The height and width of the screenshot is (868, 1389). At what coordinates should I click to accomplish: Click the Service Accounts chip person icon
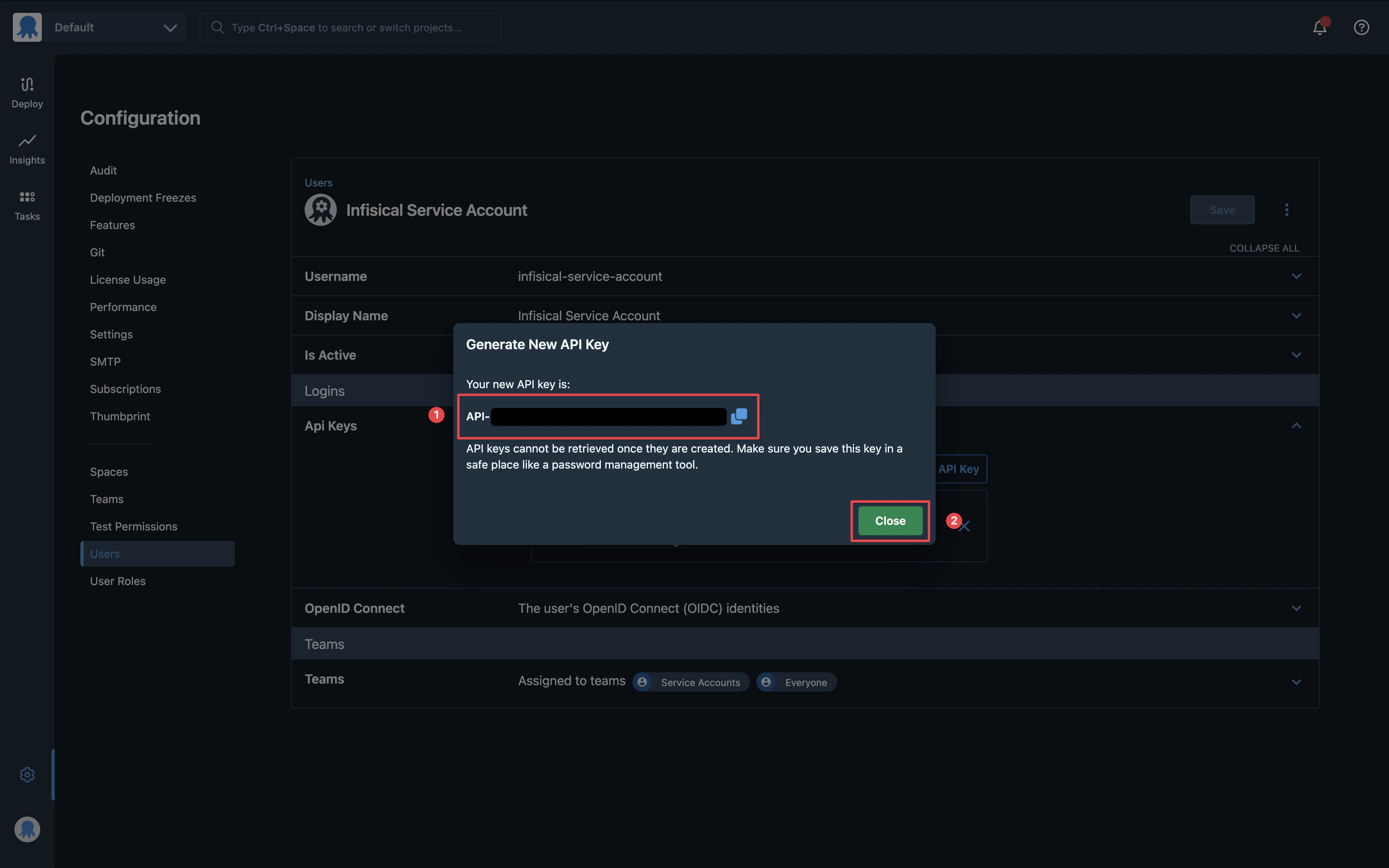point(642,682)
